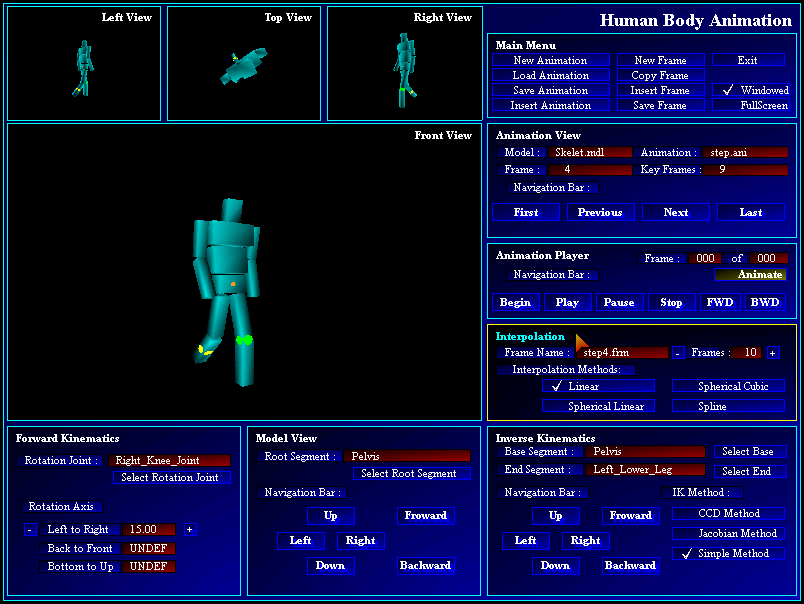Click Select End for the IK end segment
Screen dimensions: 804x604
pyautogui.click(x=751, y=471)
